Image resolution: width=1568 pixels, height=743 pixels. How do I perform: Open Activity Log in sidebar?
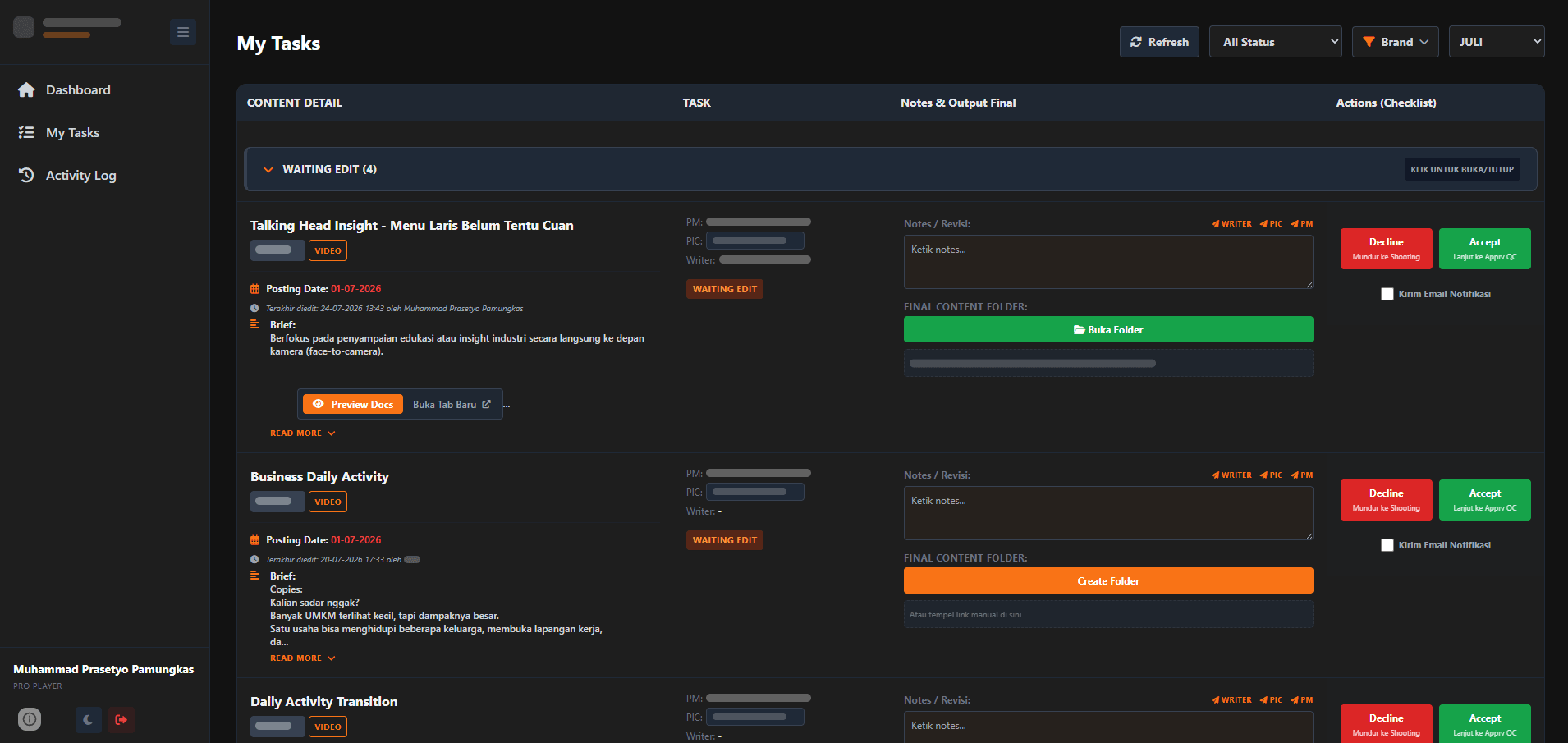pyautogui.click(x=80, y=175)
